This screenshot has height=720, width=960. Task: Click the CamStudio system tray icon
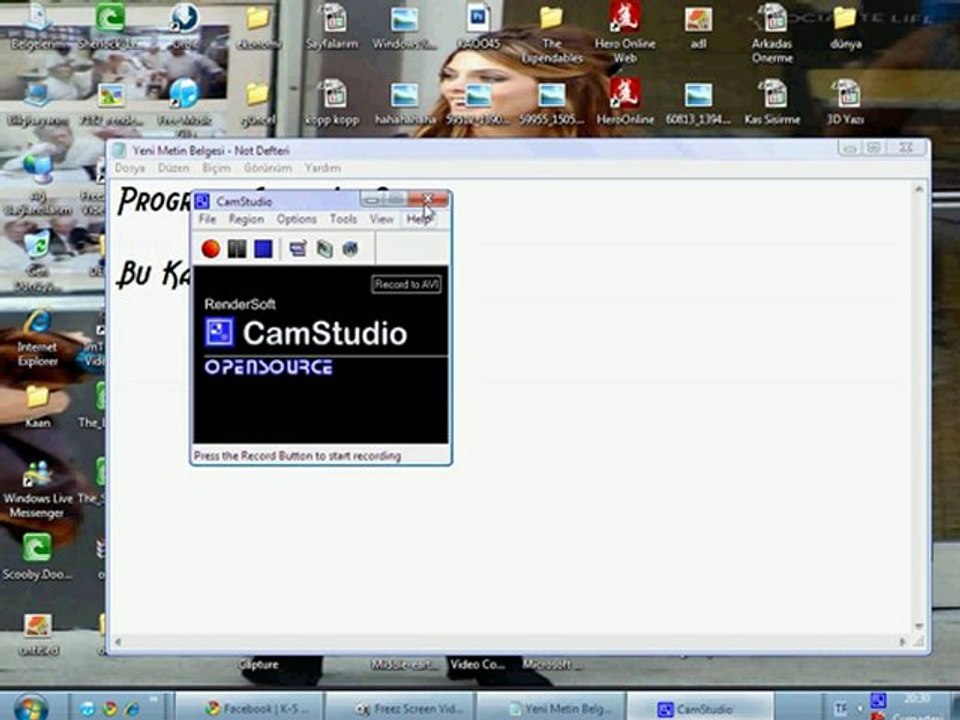click(879, 700)
